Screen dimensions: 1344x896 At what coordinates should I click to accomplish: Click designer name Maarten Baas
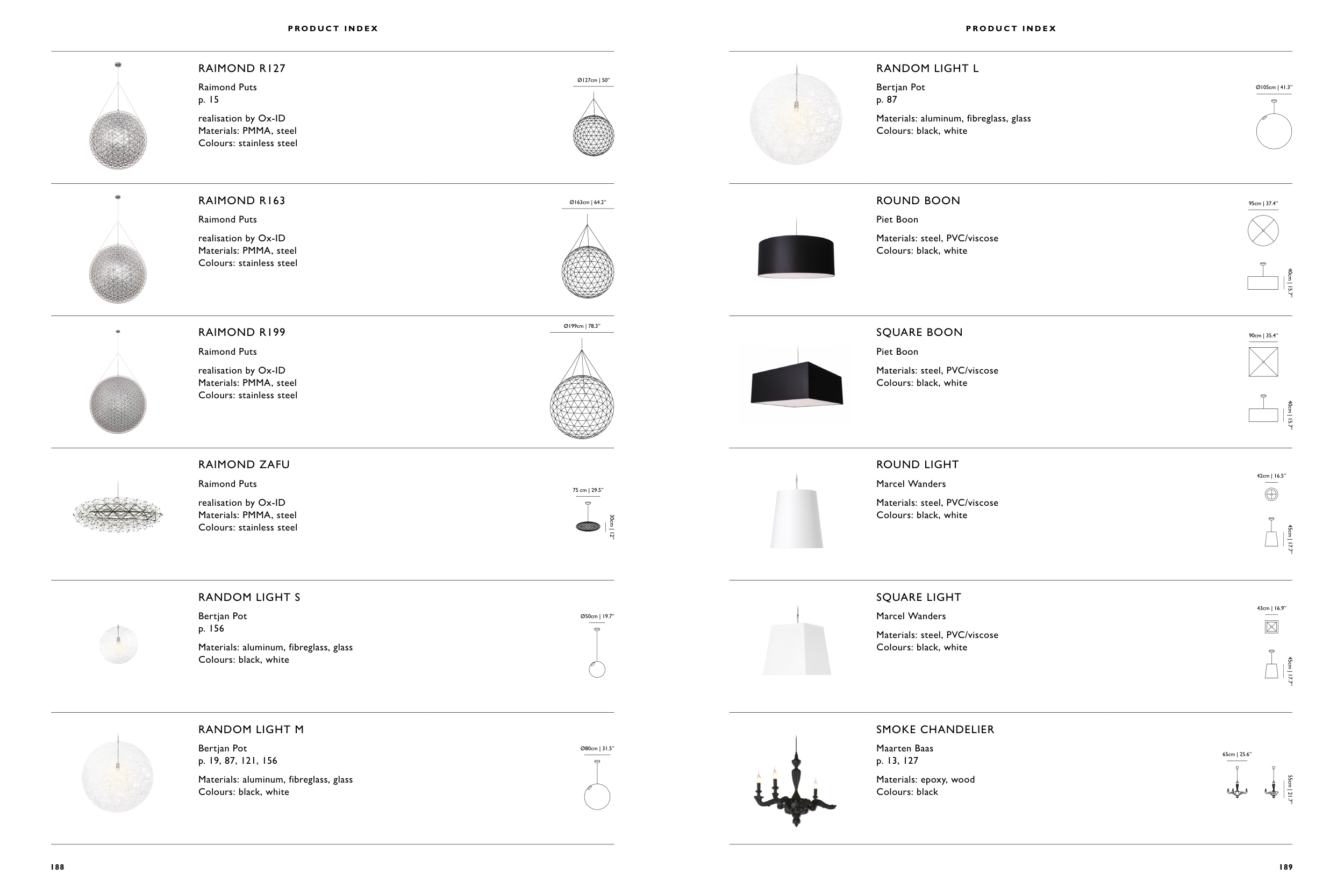tap(905, 749)
